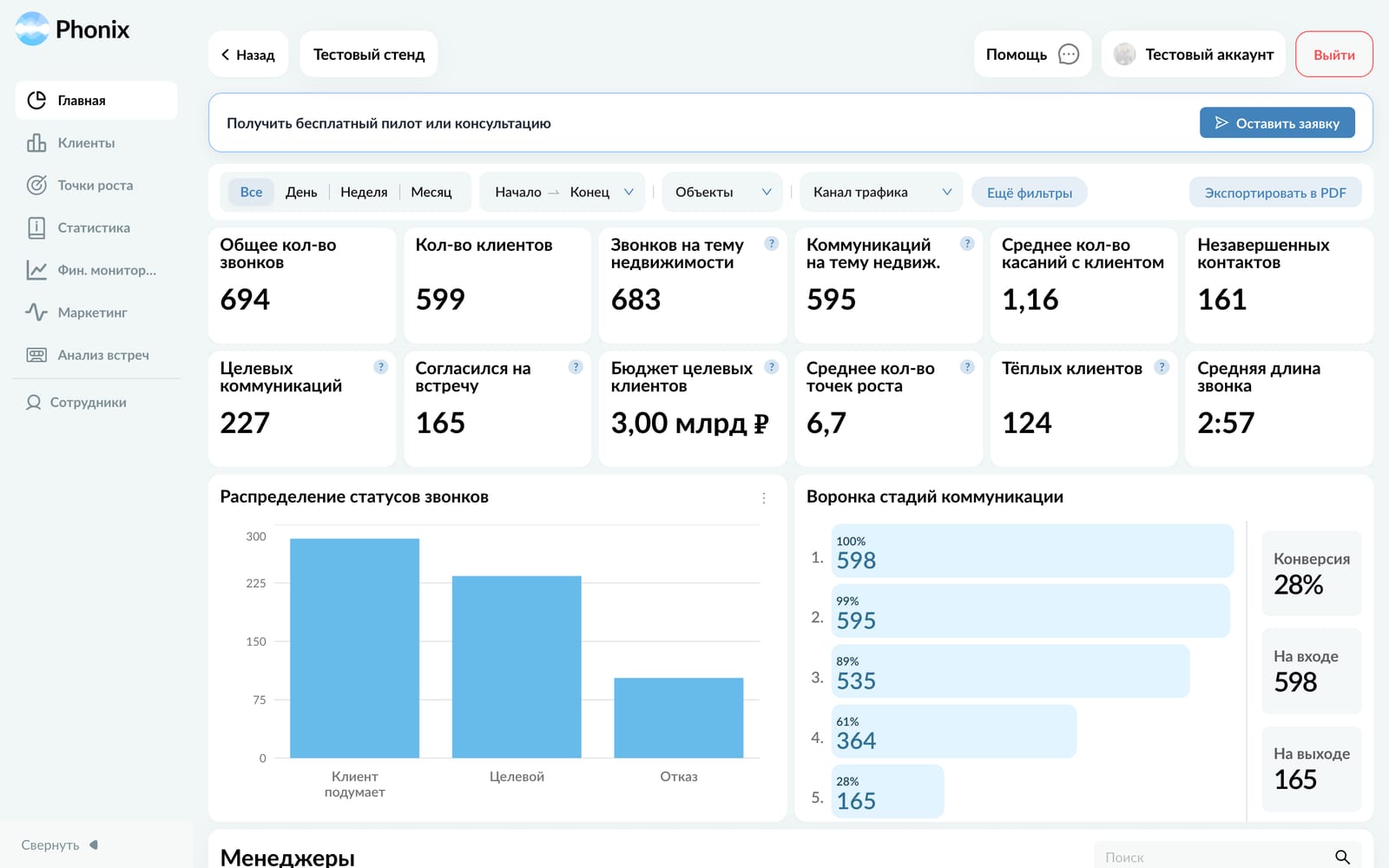Click the Сотрудники person icon
Screen dimensions: 1389x868
[34, 403]
